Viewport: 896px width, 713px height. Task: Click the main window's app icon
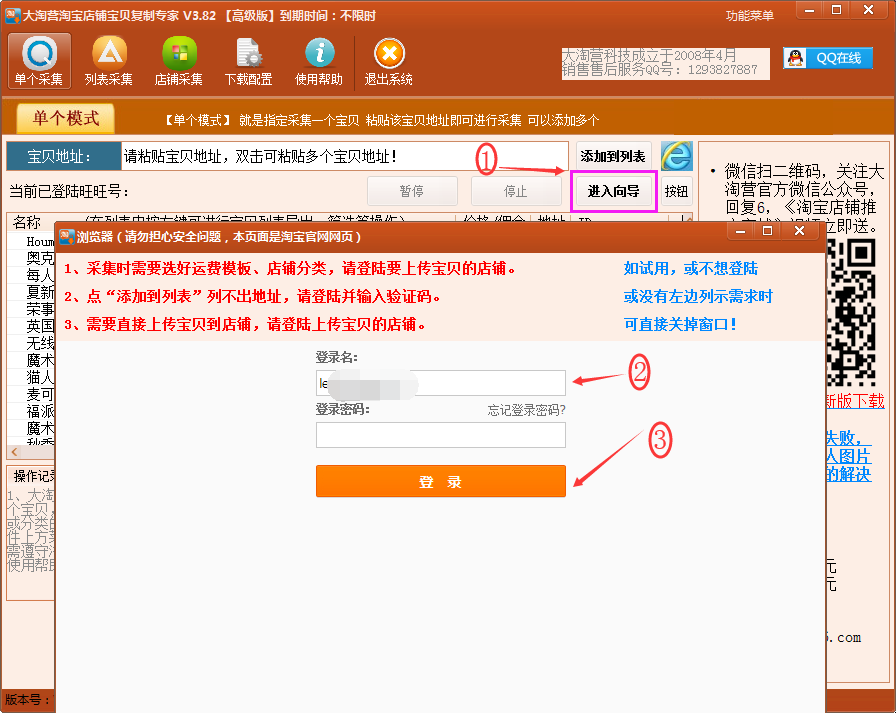[x=13, y=15]
